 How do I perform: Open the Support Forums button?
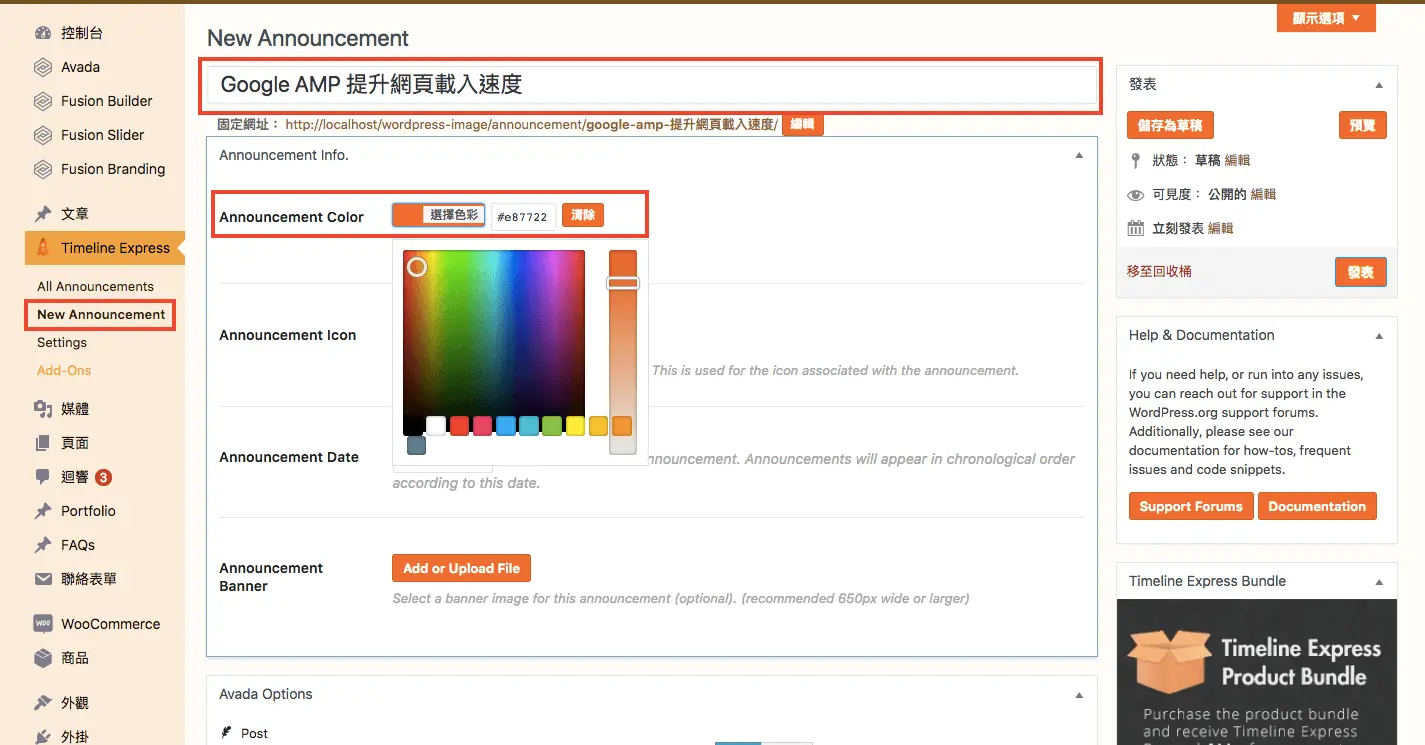coord(1190,506)
